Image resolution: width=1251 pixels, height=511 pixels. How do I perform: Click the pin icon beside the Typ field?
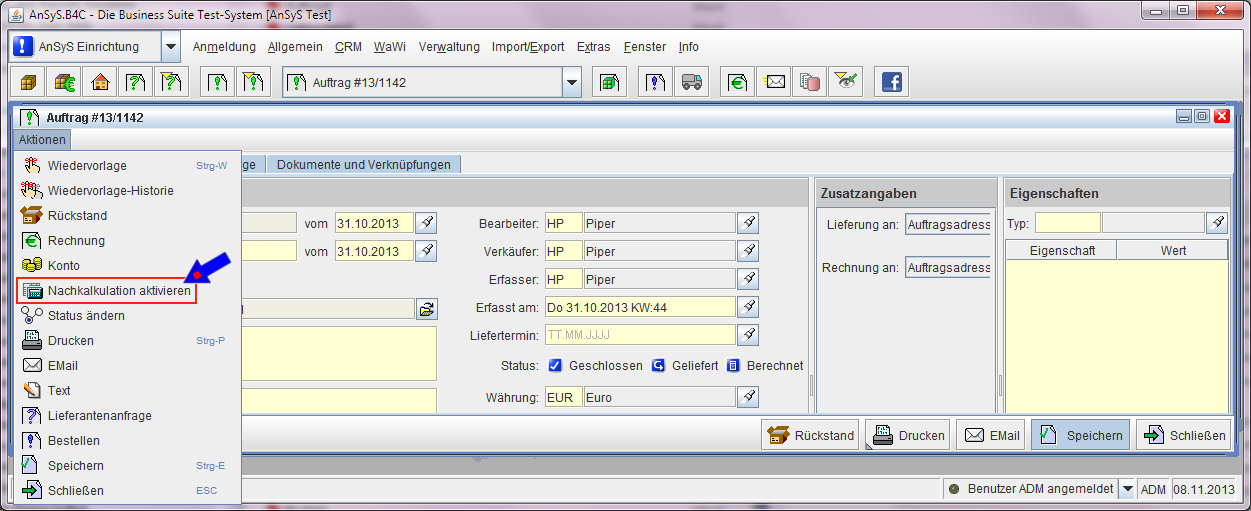[x=1217, y=223]
